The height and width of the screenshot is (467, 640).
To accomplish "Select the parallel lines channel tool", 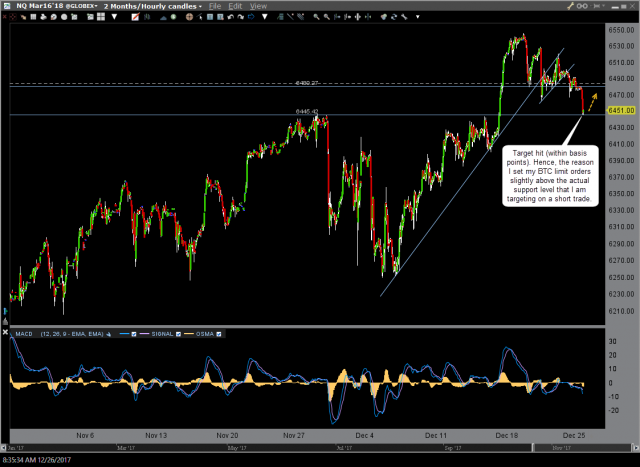I will tap(301, 17).
